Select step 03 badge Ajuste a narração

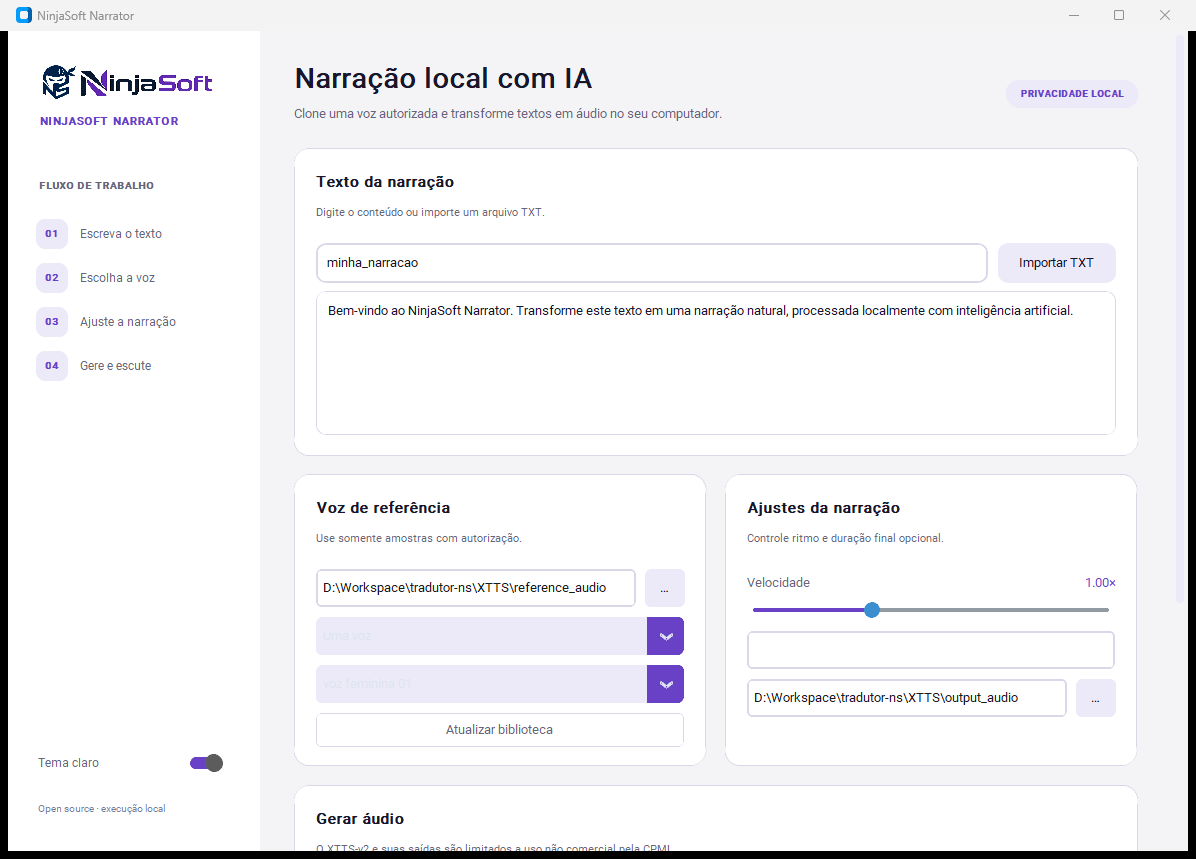(52, 322)
